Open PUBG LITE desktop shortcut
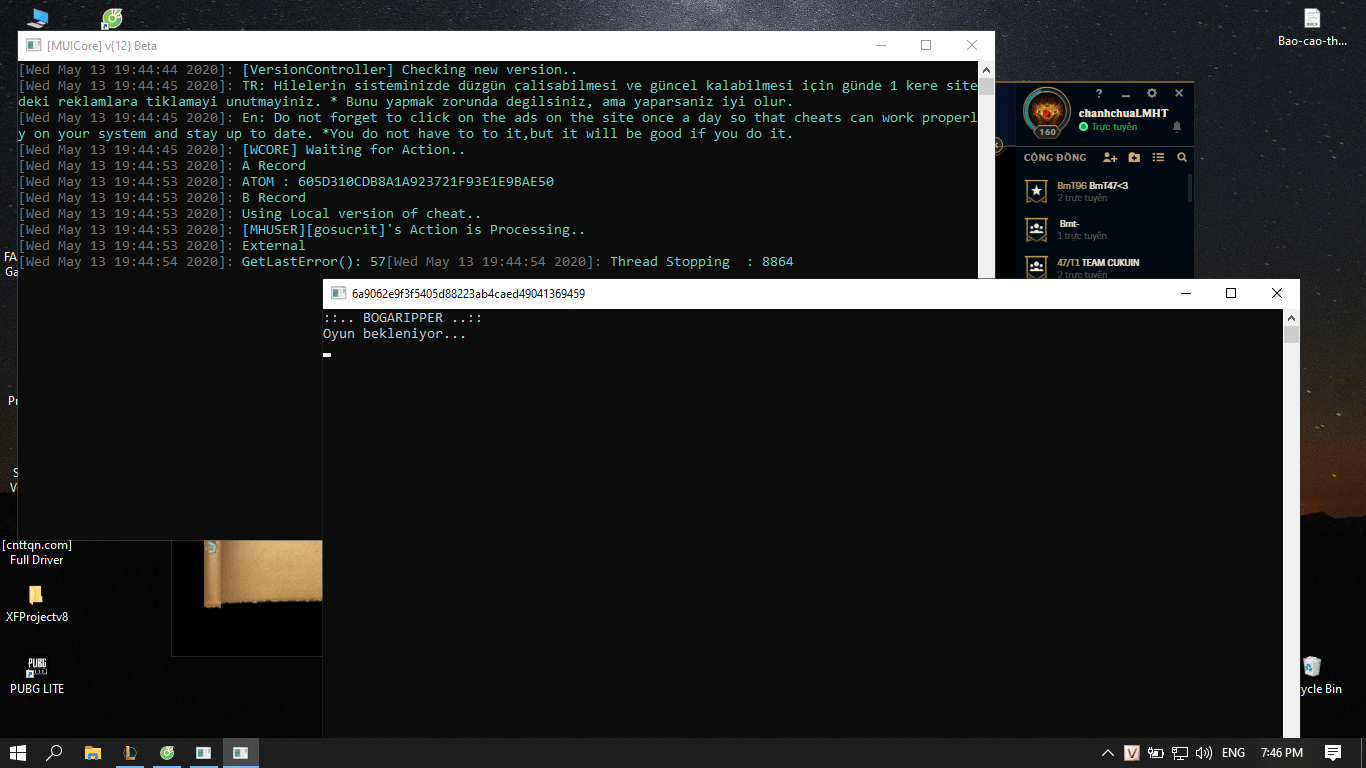The height and width of the screenshot is (768, 1366). point(37,676)
